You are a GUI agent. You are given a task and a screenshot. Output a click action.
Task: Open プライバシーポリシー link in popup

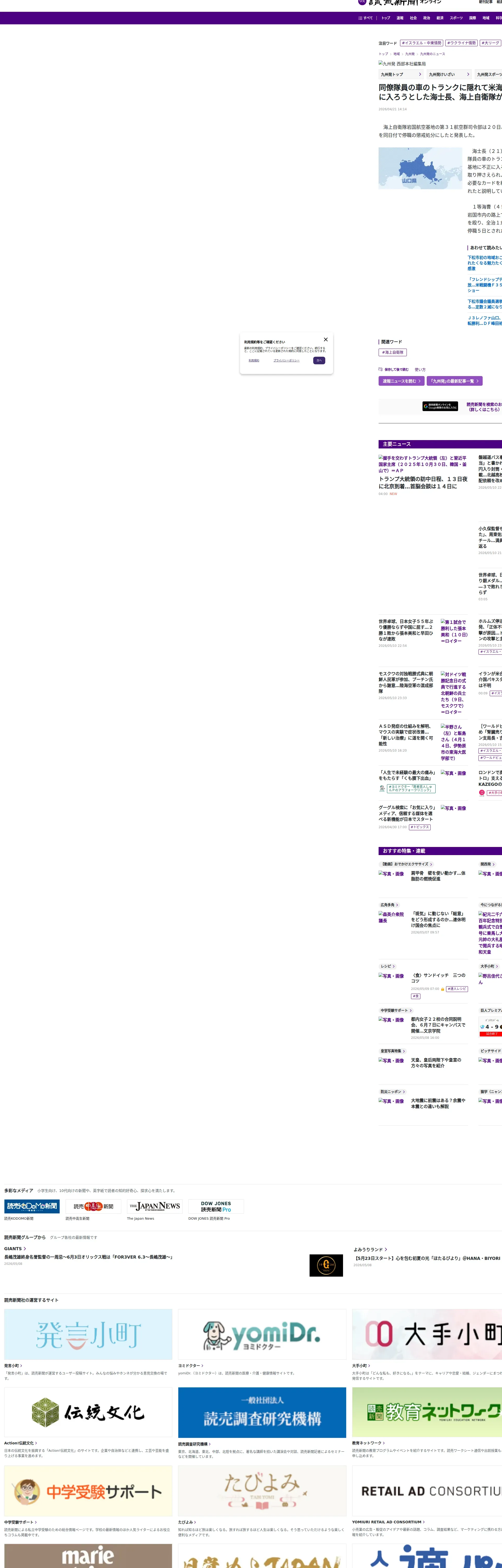(286, 360)
